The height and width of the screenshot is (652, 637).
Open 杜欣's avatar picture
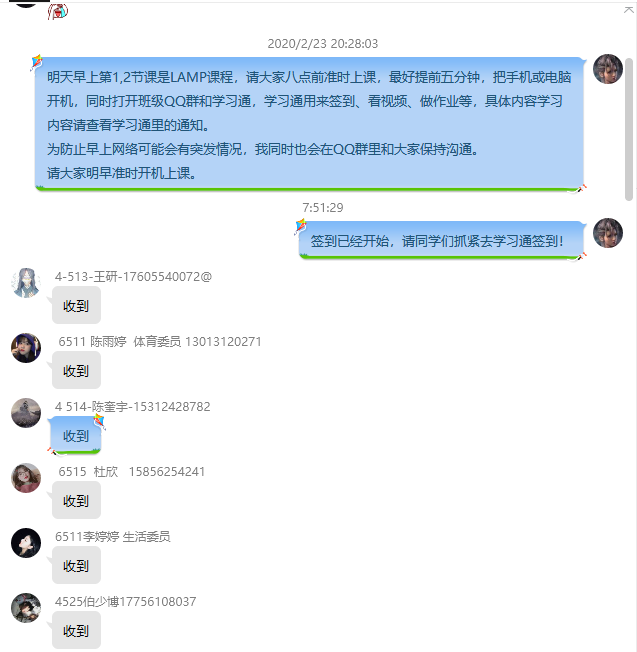pos(26,478)
